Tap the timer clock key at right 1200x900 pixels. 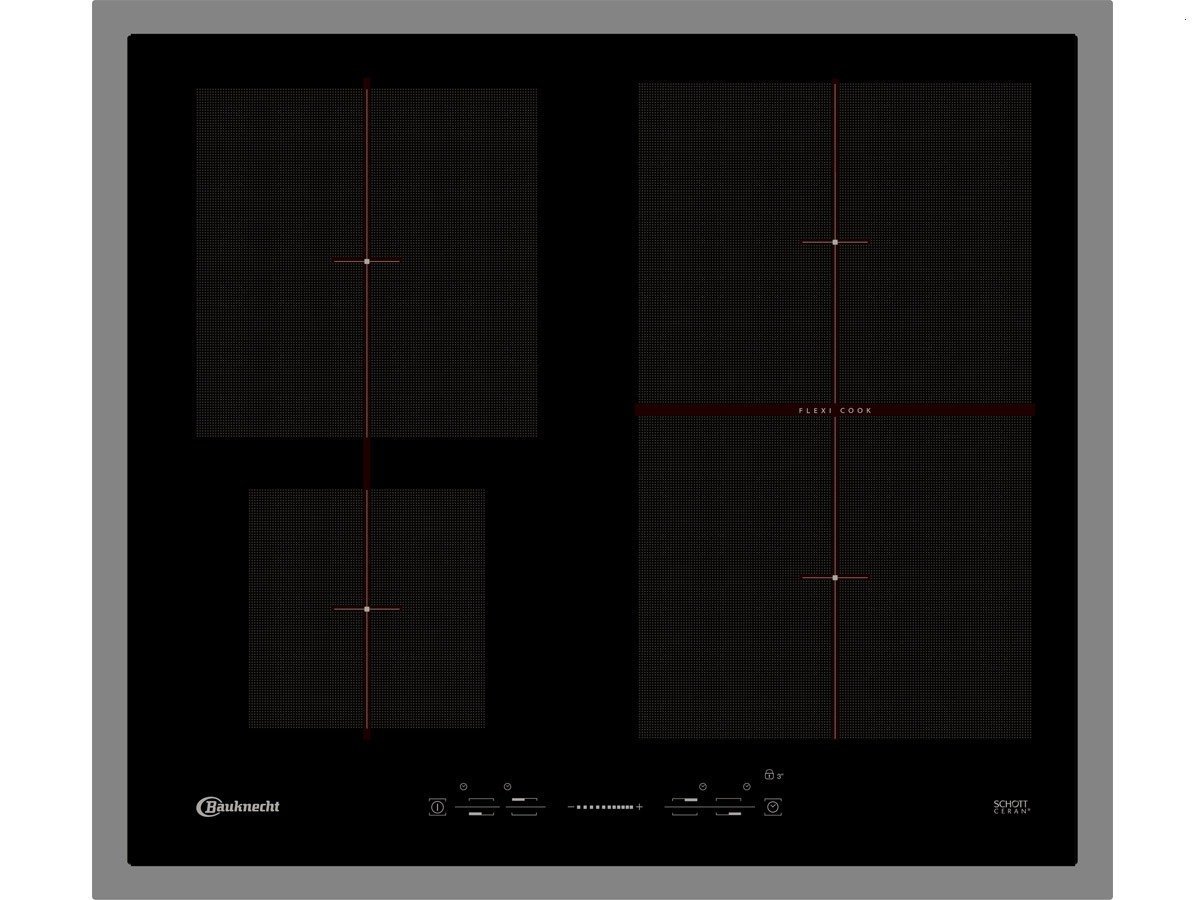772,807
